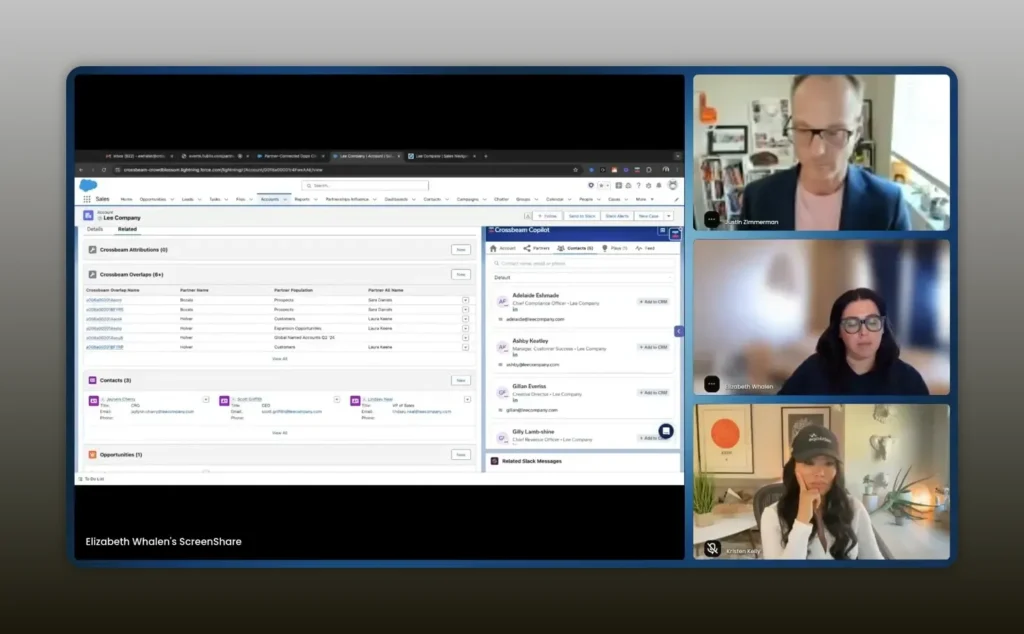
Task: Click the Contacts related list icon
Action: pyautogui.click(x=92, y=380)
